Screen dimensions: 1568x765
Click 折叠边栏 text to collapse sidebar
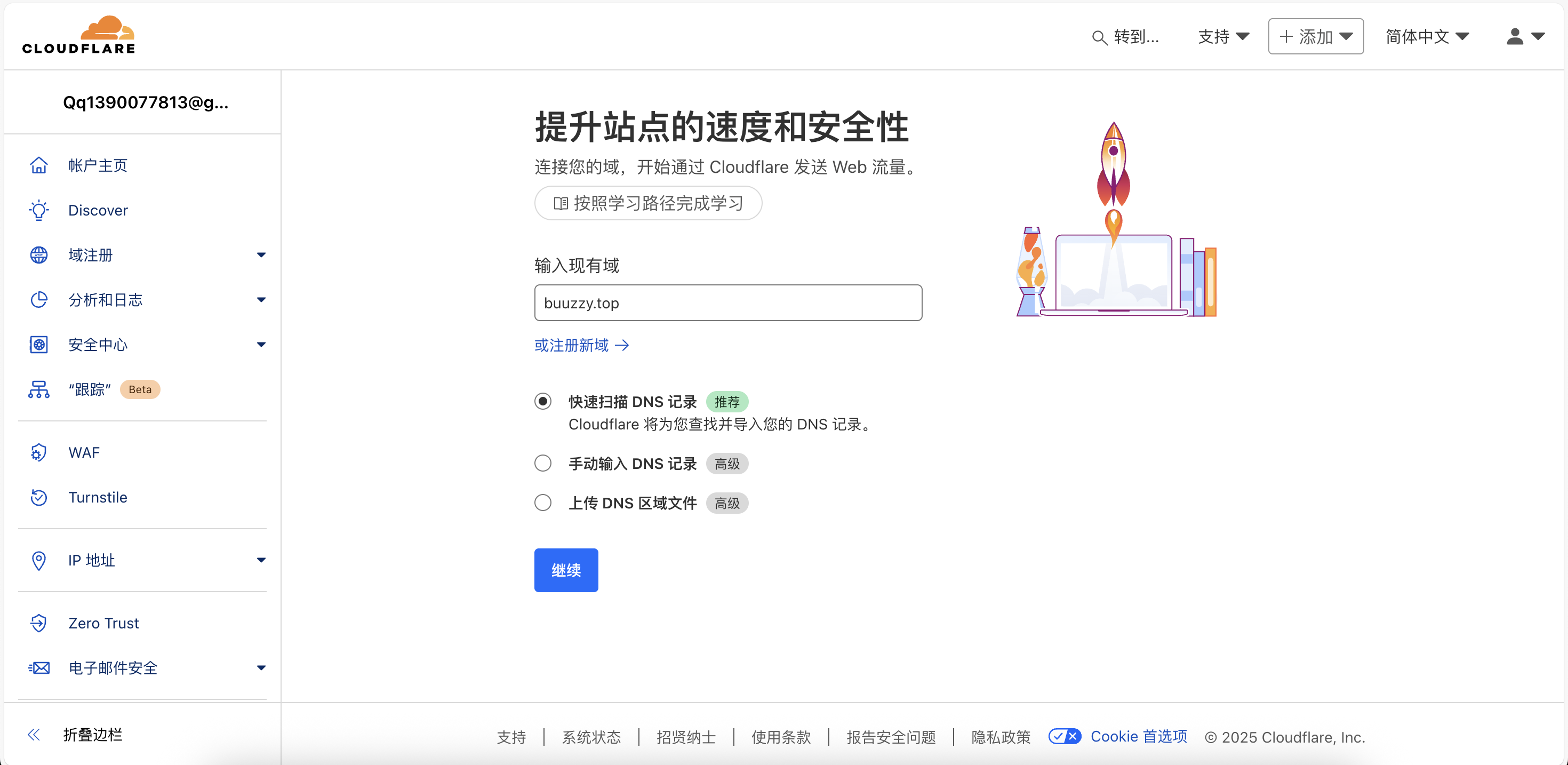(x=93, y=735)
